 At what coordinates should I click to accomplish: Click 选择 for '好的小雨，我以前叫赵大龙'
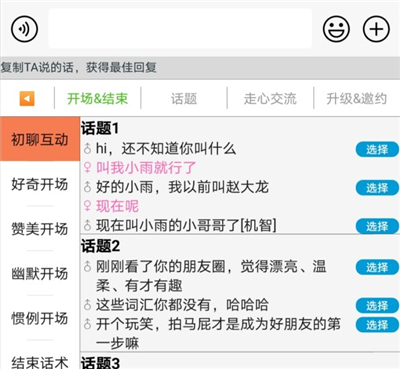[x=377, y=188]
